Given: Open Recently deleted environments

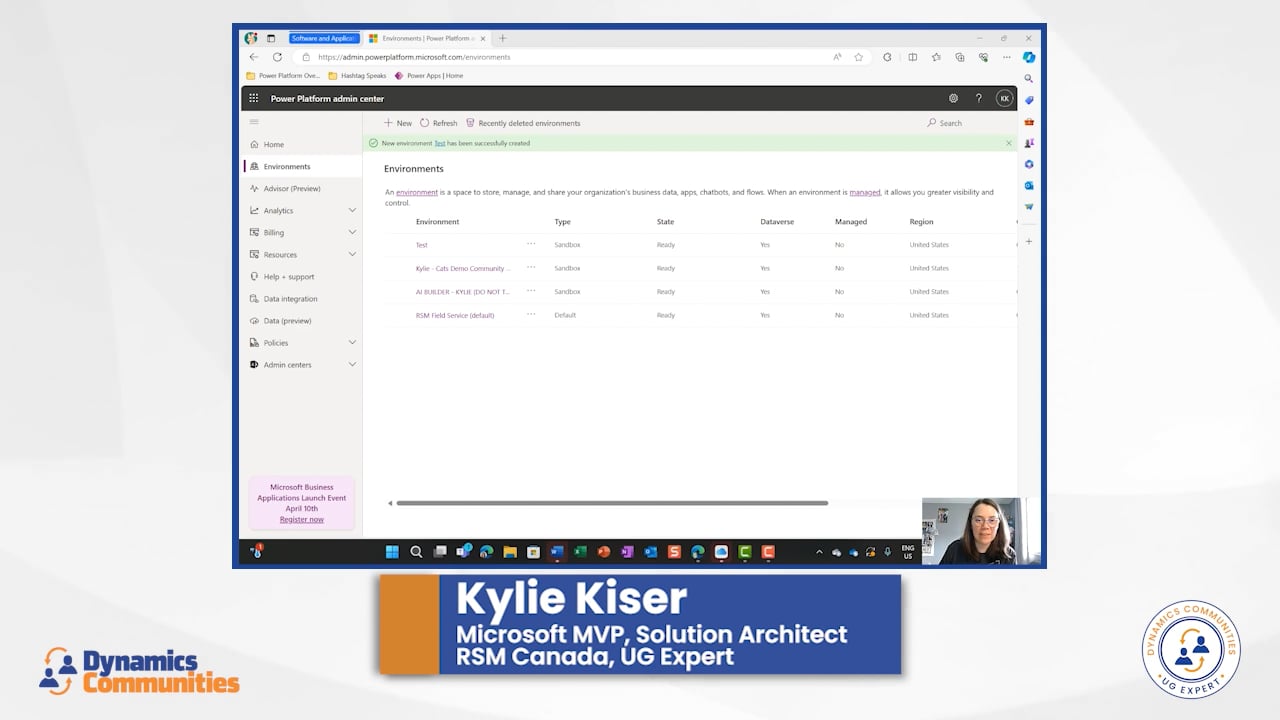Looking at the screenshot, I should tap(523, 123).
